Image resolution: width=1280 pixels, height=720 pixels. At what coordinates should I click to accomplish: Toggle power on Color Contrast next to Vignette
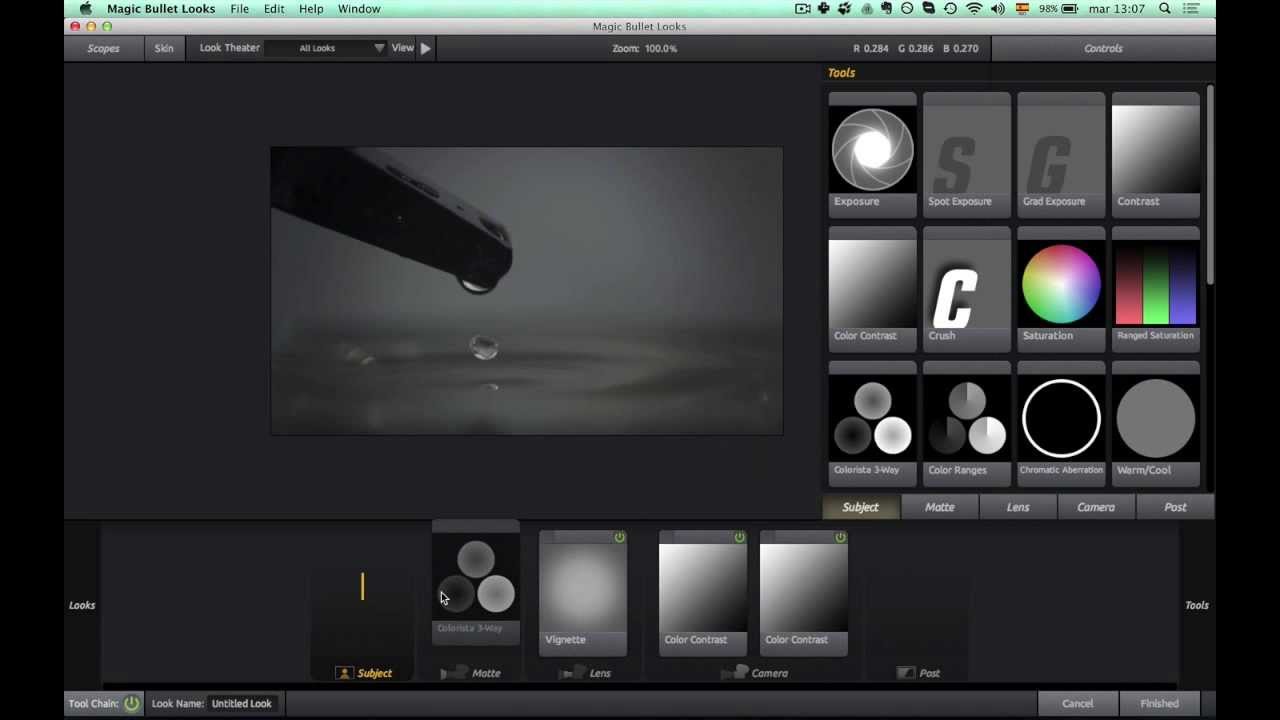(740, 538)
